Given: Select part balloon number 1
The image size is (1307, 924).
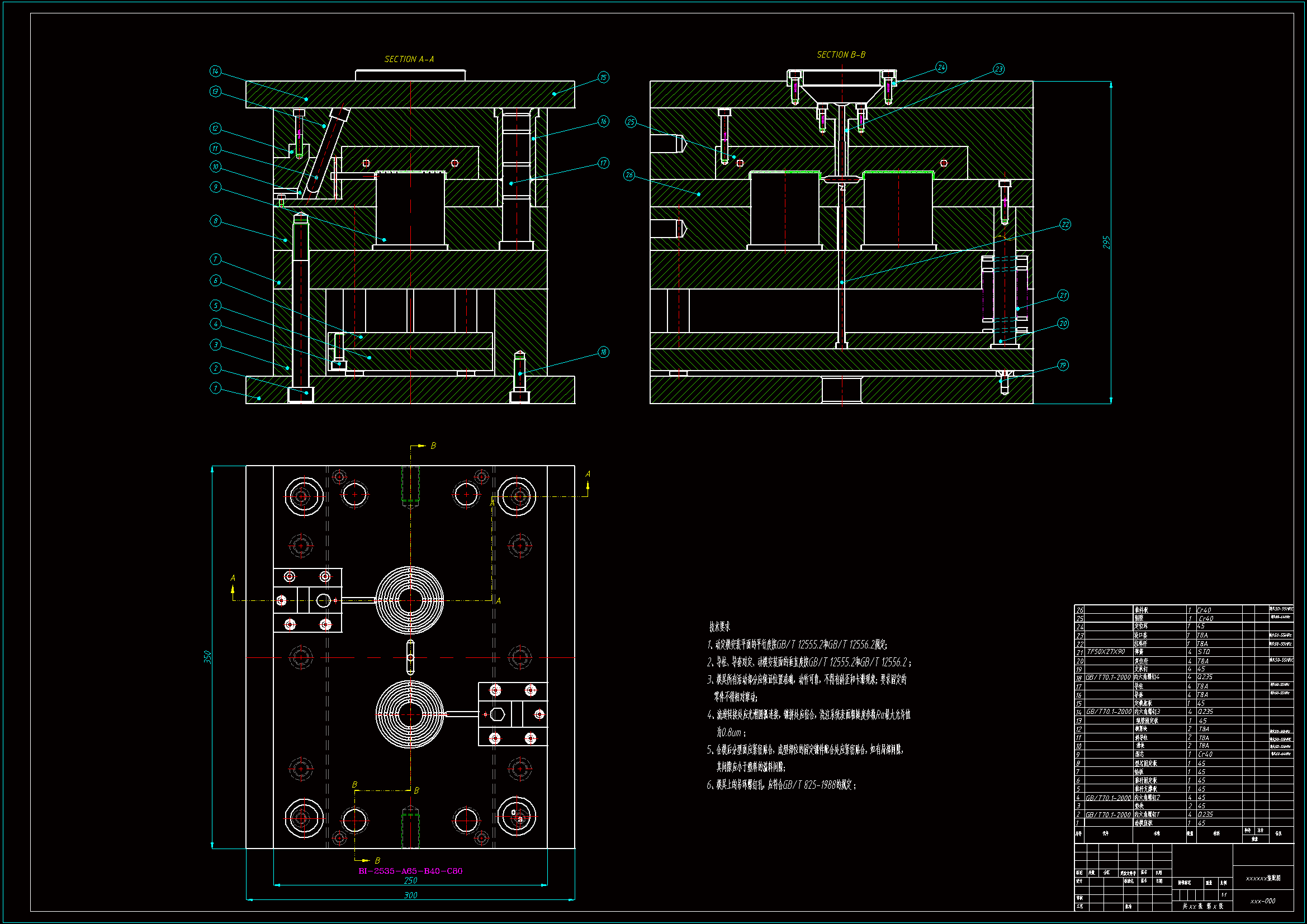Looking at the screenshot, I should tap(215, 388).
